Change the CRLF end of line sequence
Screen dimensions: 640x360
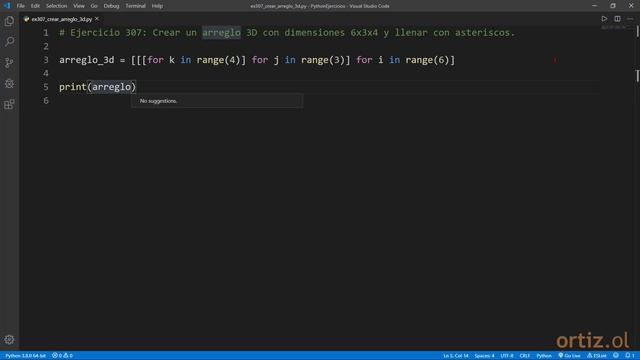click(x=524, y=356)
